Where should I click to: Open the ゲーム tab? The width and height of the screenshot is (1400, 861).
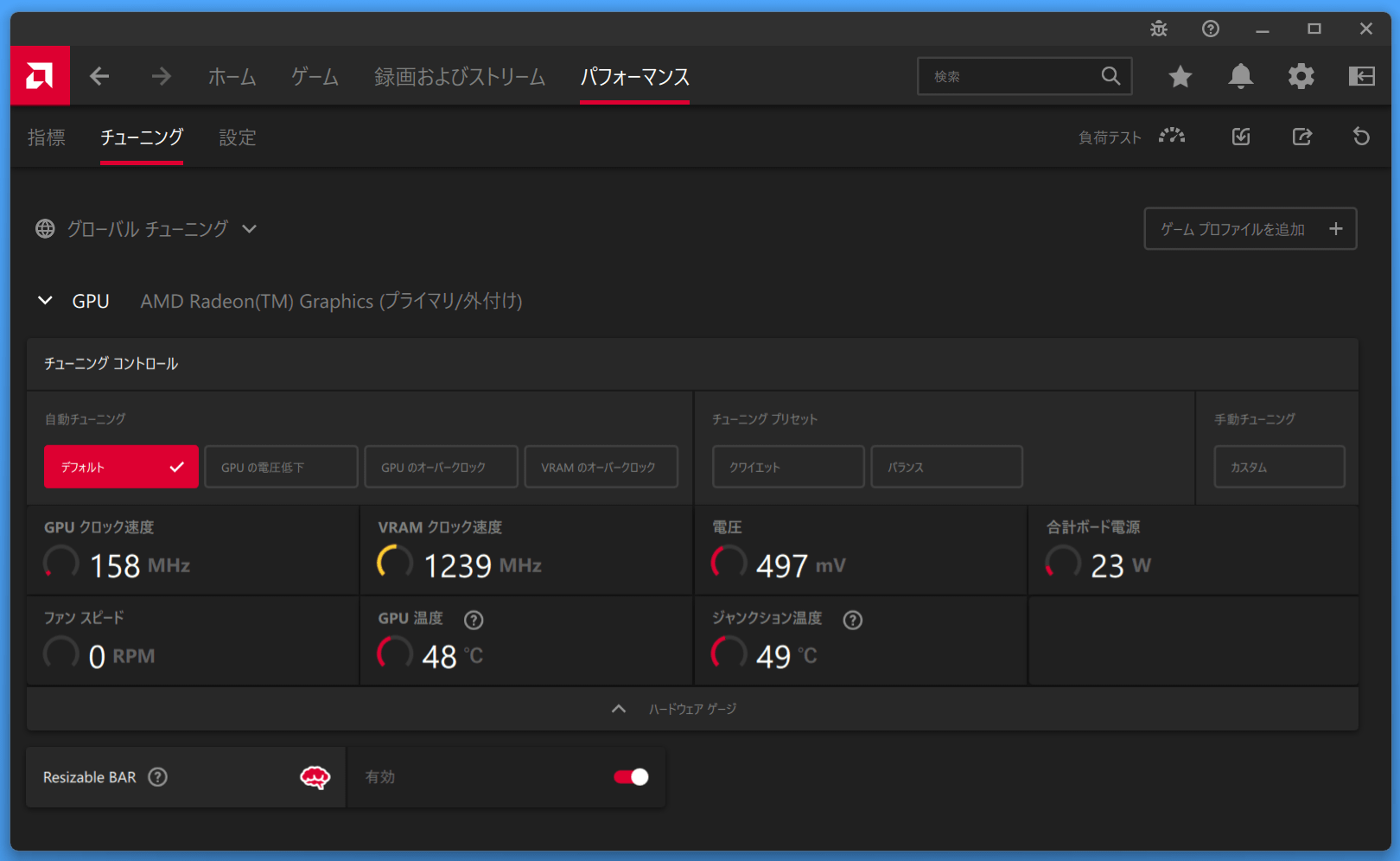tap(315, 77)
